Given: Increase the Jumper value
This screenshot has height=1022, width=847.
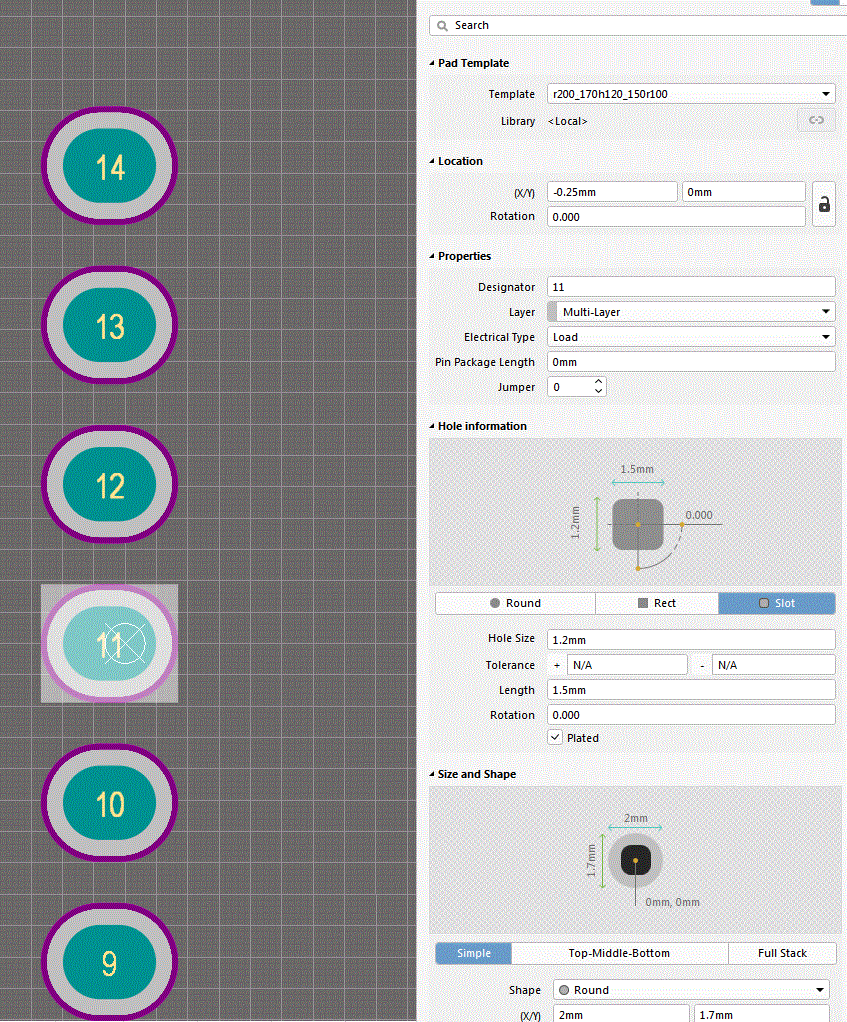Looking at the screenshot, I should (598, 382).
